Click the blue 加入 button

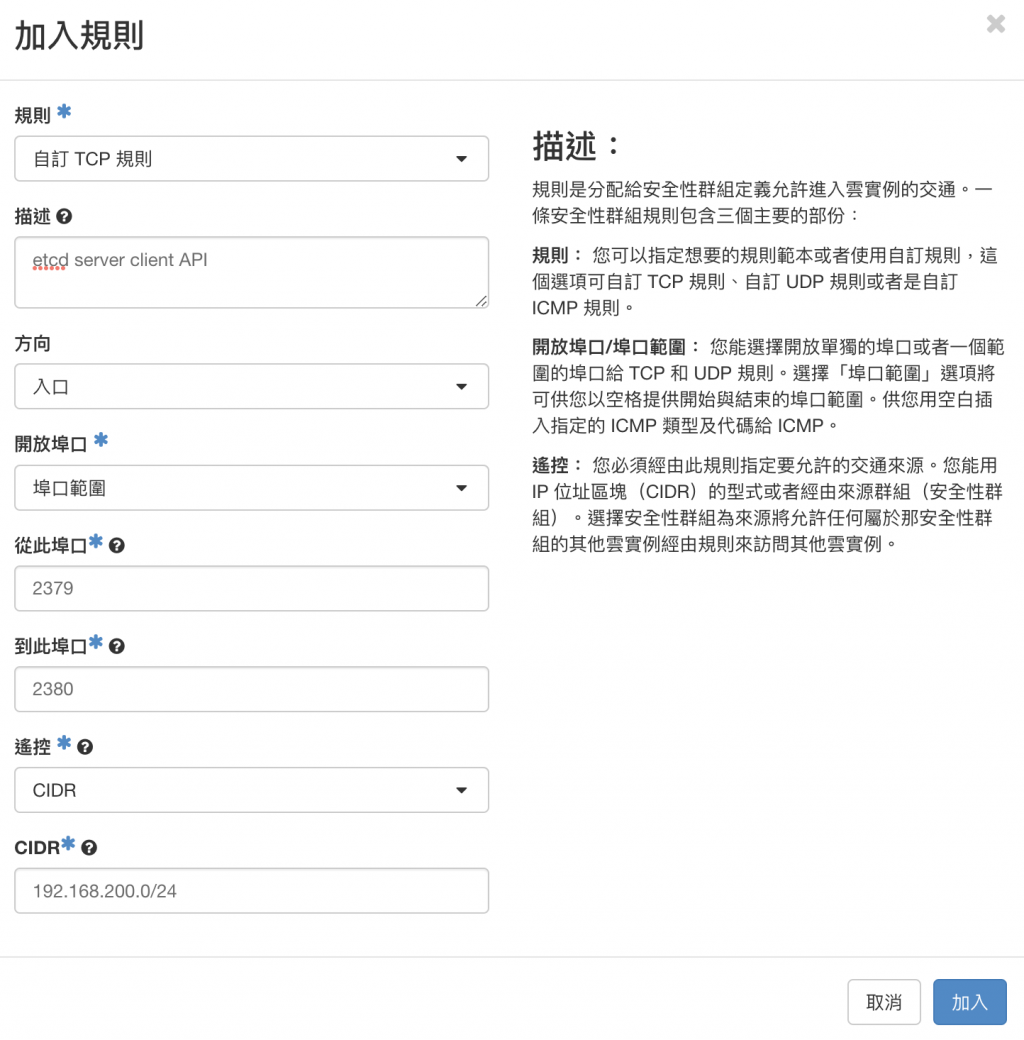(x=970, y=1002)
